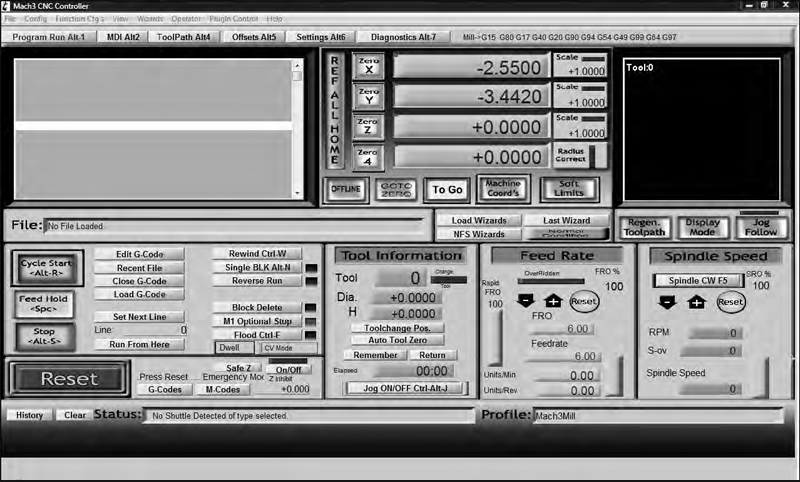Toggle Machine Coord's display
The height and width of the screenshot is (482, 800).
pos(503,188)
